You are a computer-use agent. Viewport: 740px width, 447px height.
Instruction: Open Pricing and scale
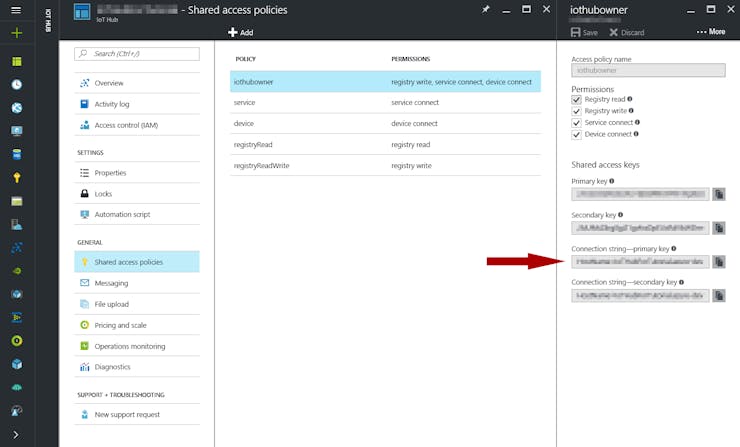tap(137, 325)
